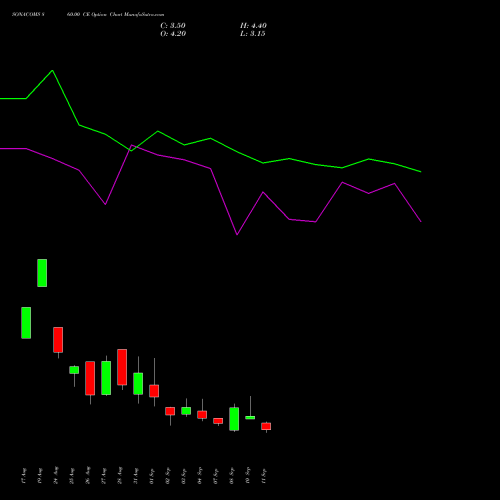This screenshot has height=500, width=500.
Task: Select the 01 Sep date label
Action: (x=152, y=476)
